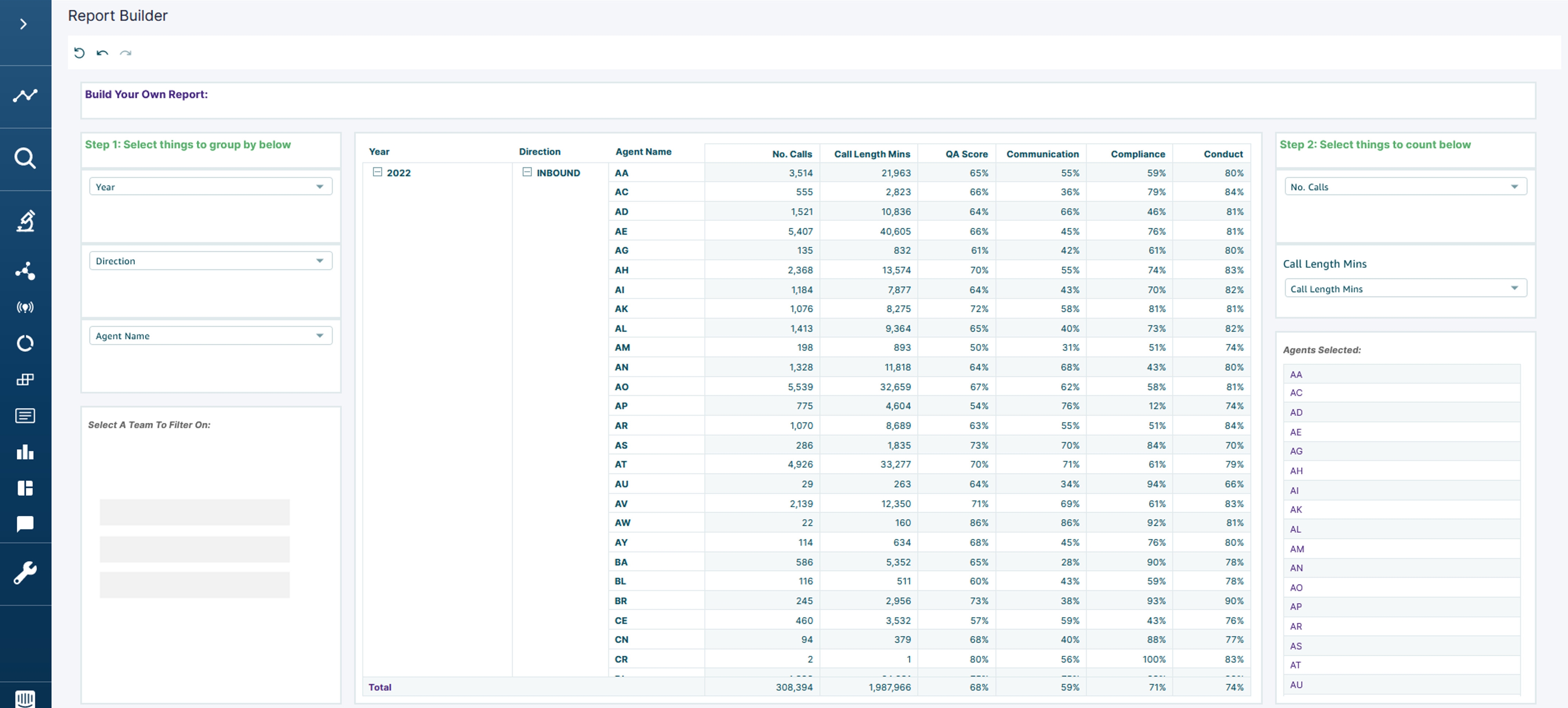Expand the navigation sidebar with the chevron
Image resolution: width=1568 pixels, height=708 pixels.
24,24
